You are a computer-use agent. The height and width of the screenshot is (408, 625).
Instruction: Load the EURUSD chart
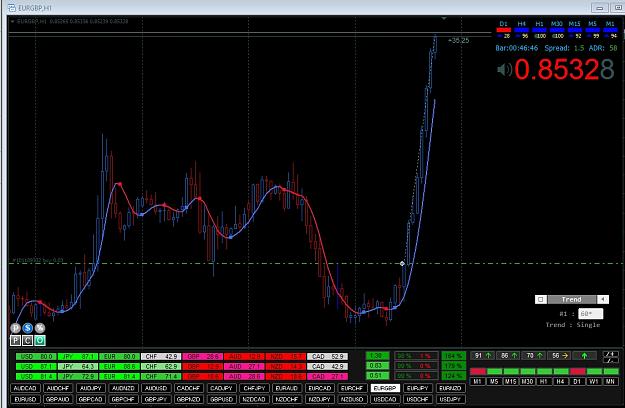pyautogui.click(x=25, y=399)
